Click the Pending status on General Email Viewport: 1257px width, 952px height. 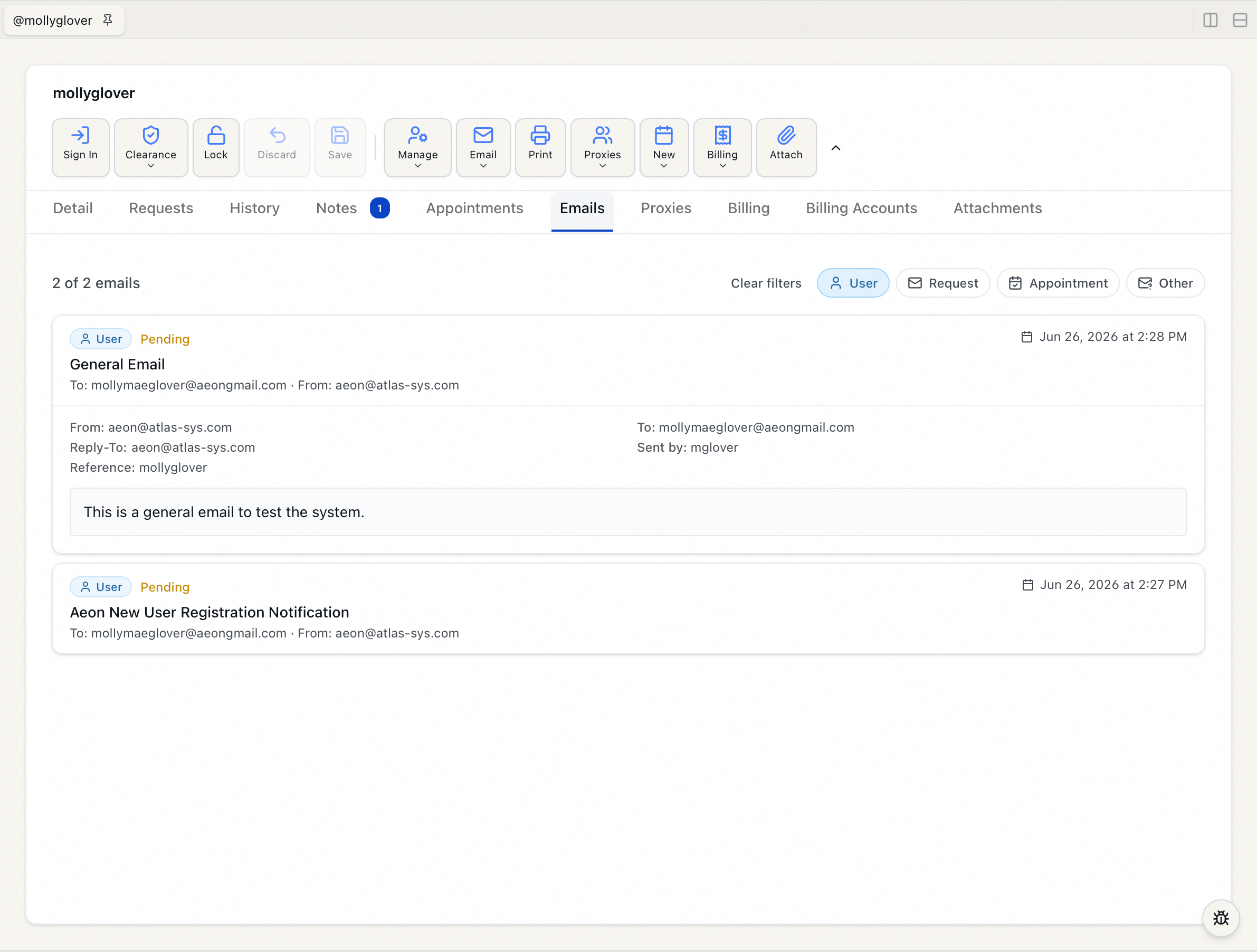coord(165,339)
